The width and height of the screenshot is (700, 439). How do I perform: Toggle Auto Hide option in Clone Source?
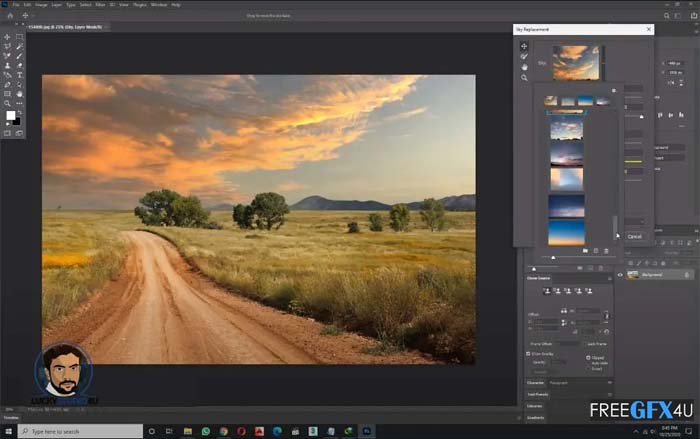tap(599, 363)
